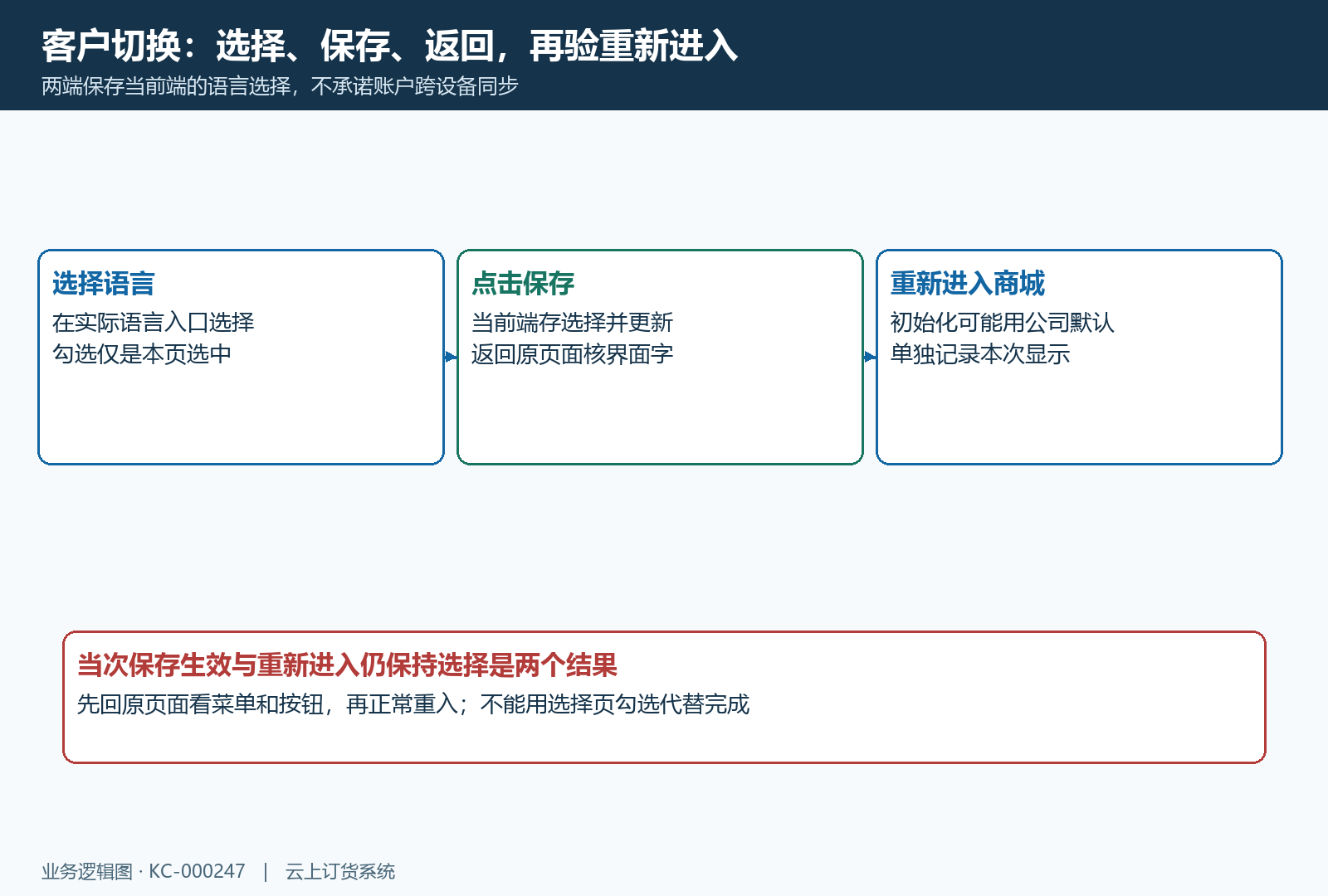Image resolution: width=1328 pixels, height=896 pixels.
Task: Click the "点击保存" card heading
Action: 523,284
